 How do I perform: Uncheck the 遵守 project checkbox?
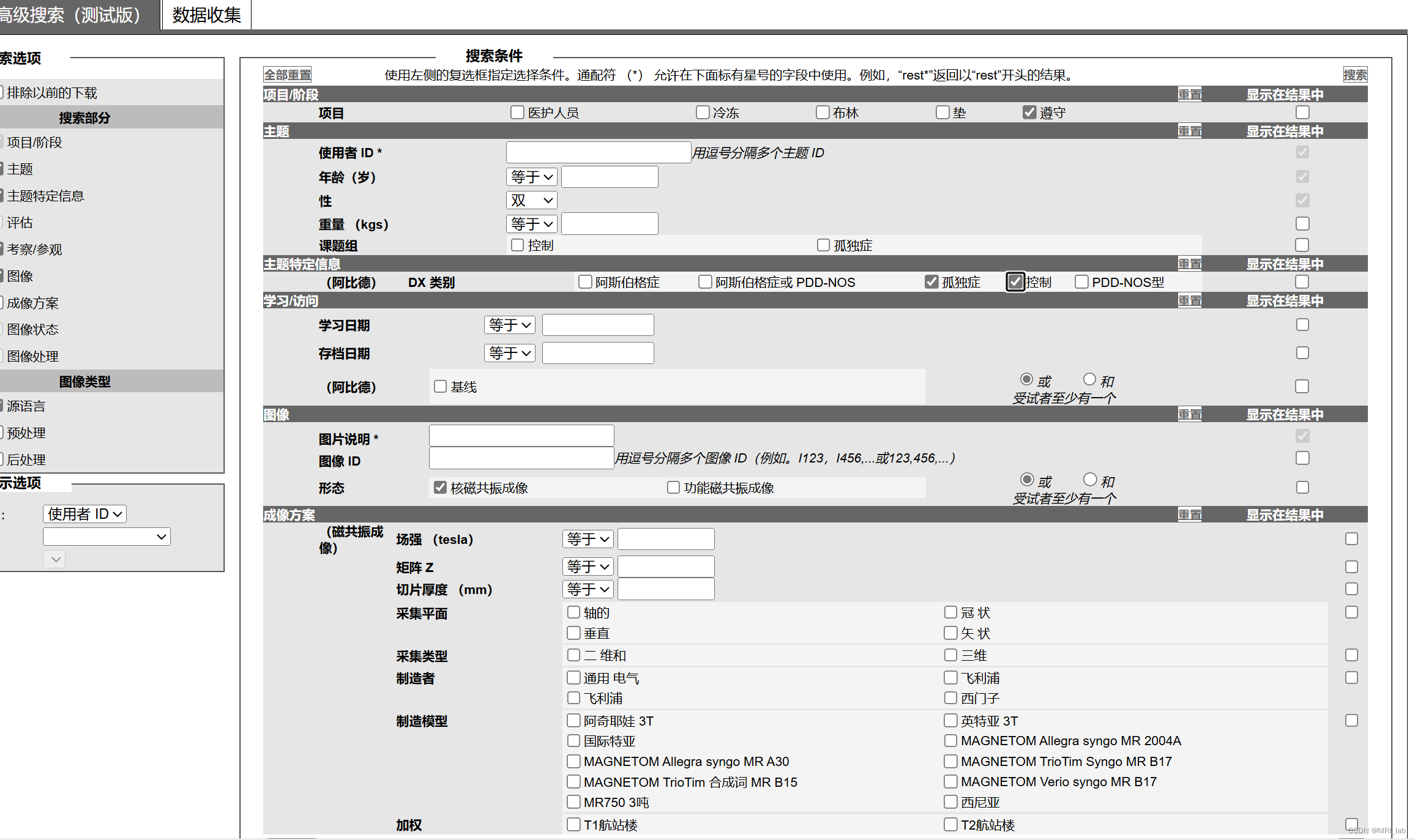point(1029,112)
